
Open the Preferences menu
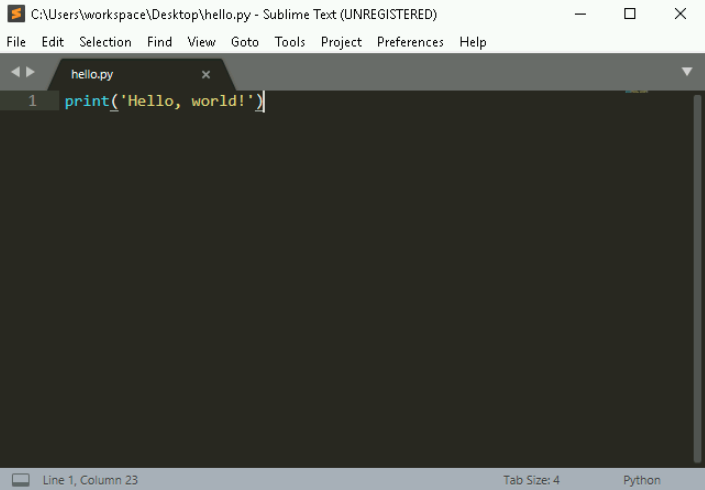(x=410, y=42)
